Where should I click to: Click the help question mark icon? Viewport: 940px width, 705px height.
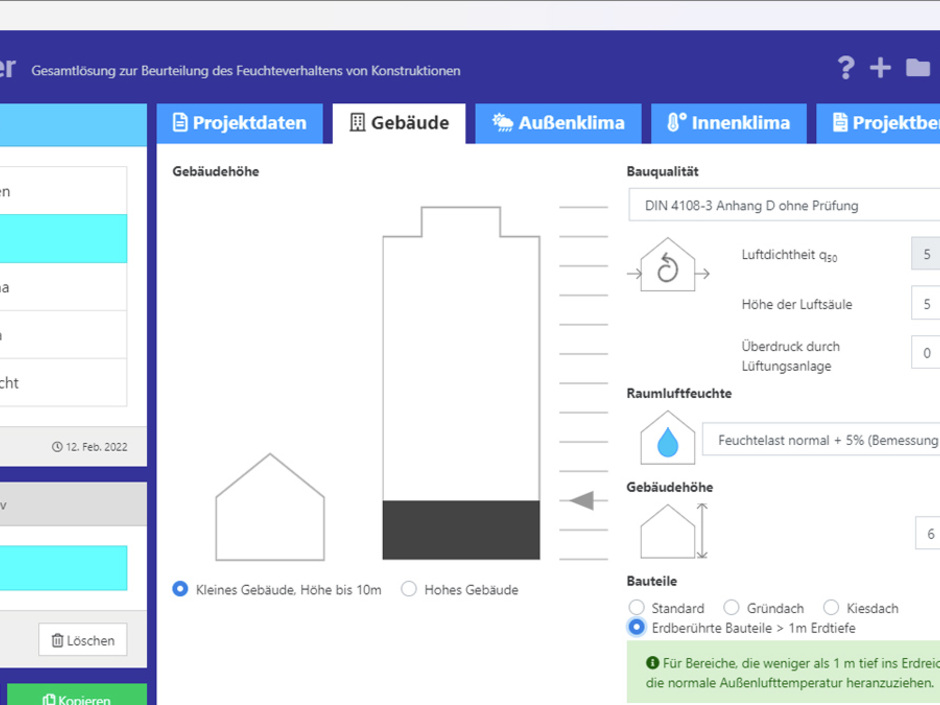click(846, 68)
